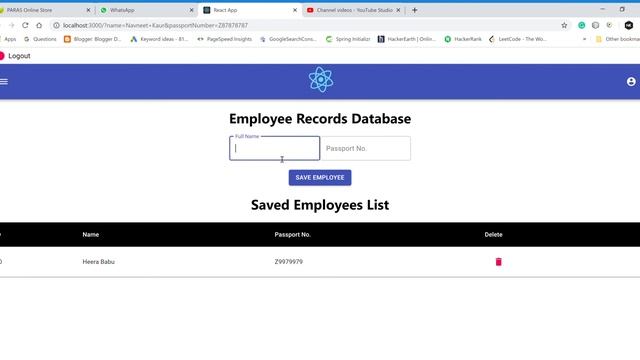This screenshot has width=640, height=360.
Task: Open the black NK profile avatar
Action: coord(629,25)
